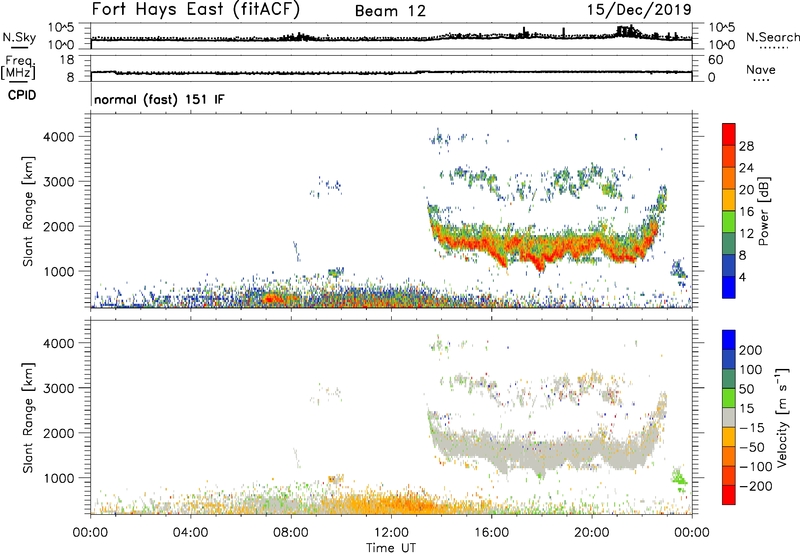Click the '04:00' time tick label
The width and height of the screenshot is (800, 554).
pos(191,533)
